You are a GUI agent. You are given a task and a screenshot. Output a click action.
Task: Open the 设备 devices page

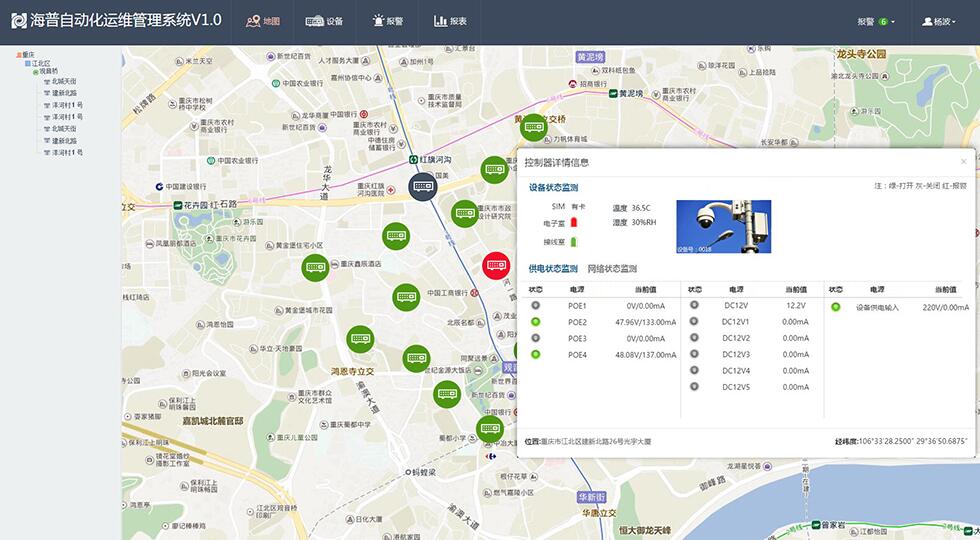324,21
